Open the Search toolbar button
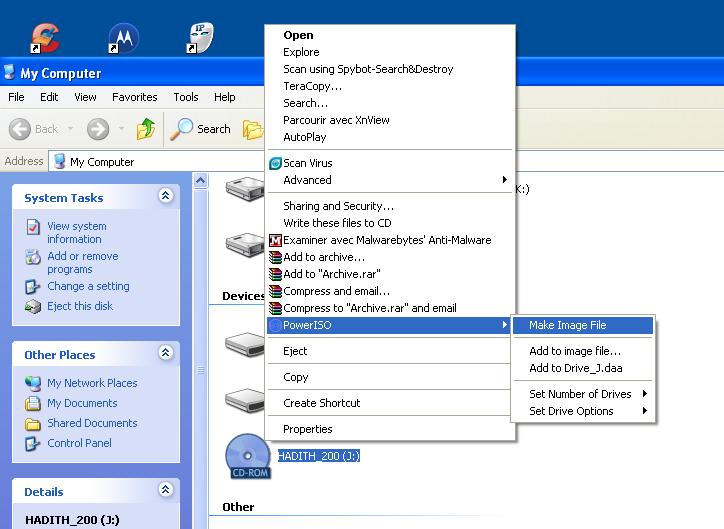This screenshot has height=529, width=724. pyautogui.click(x=200, y=129)
